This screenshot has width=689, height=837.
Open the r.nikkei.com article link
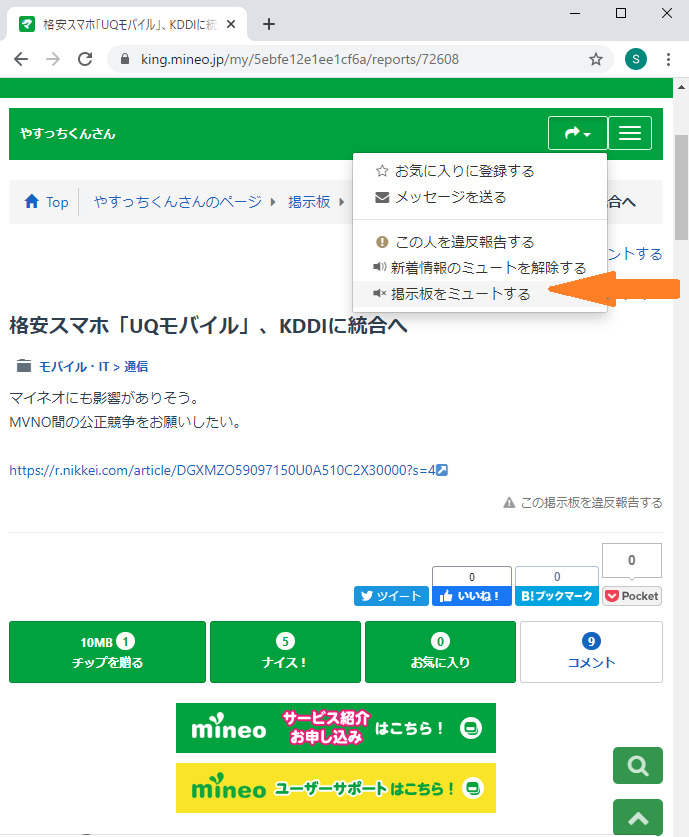click(228, 470)
